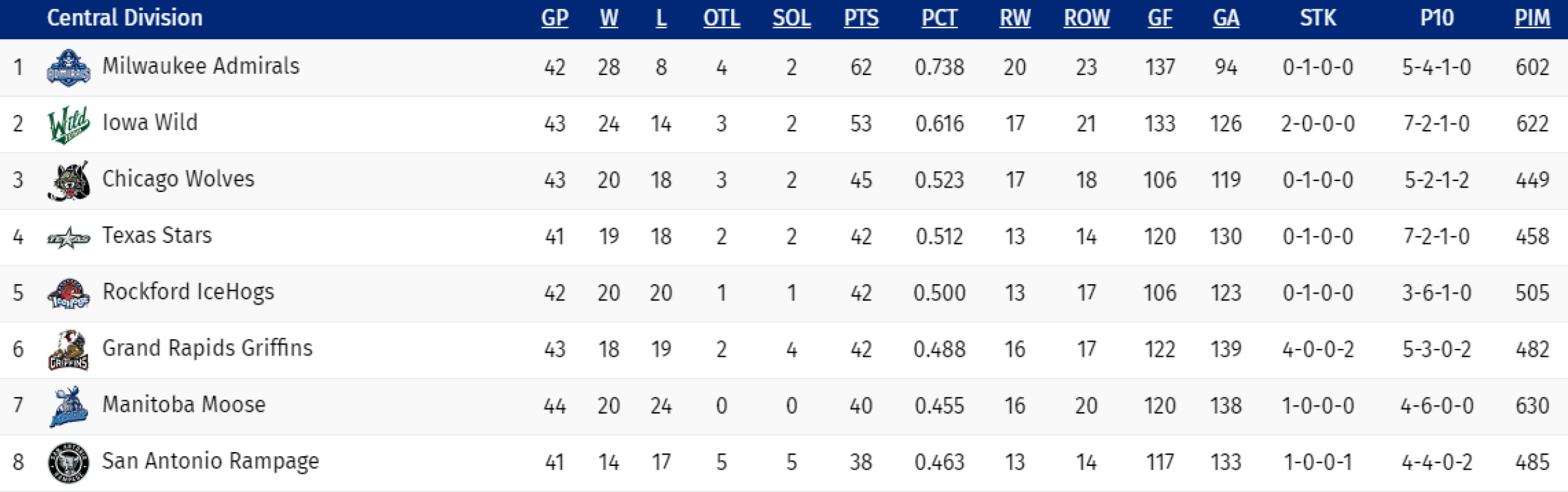The width and height of the screenshot is (1568, 492).
Task: Sort by the OTL column header
Action: 721,18
